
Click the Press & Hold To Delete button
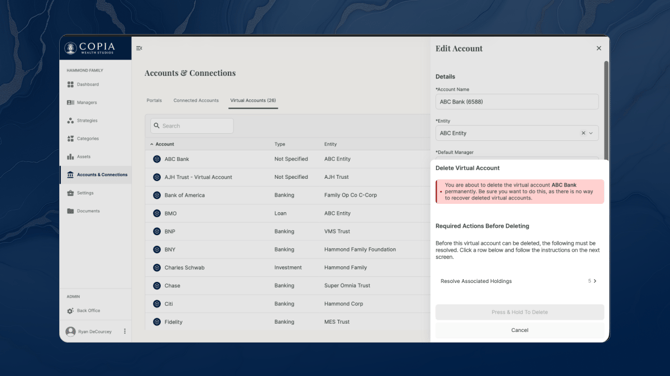pyautogui.click(x=520, y=312)
